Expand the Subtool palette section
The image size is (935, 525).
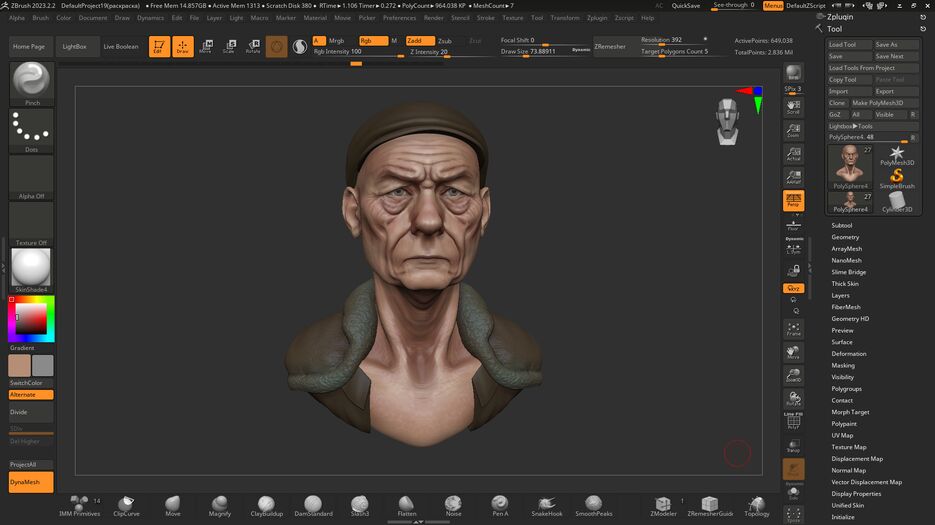[x=841, y=226]
